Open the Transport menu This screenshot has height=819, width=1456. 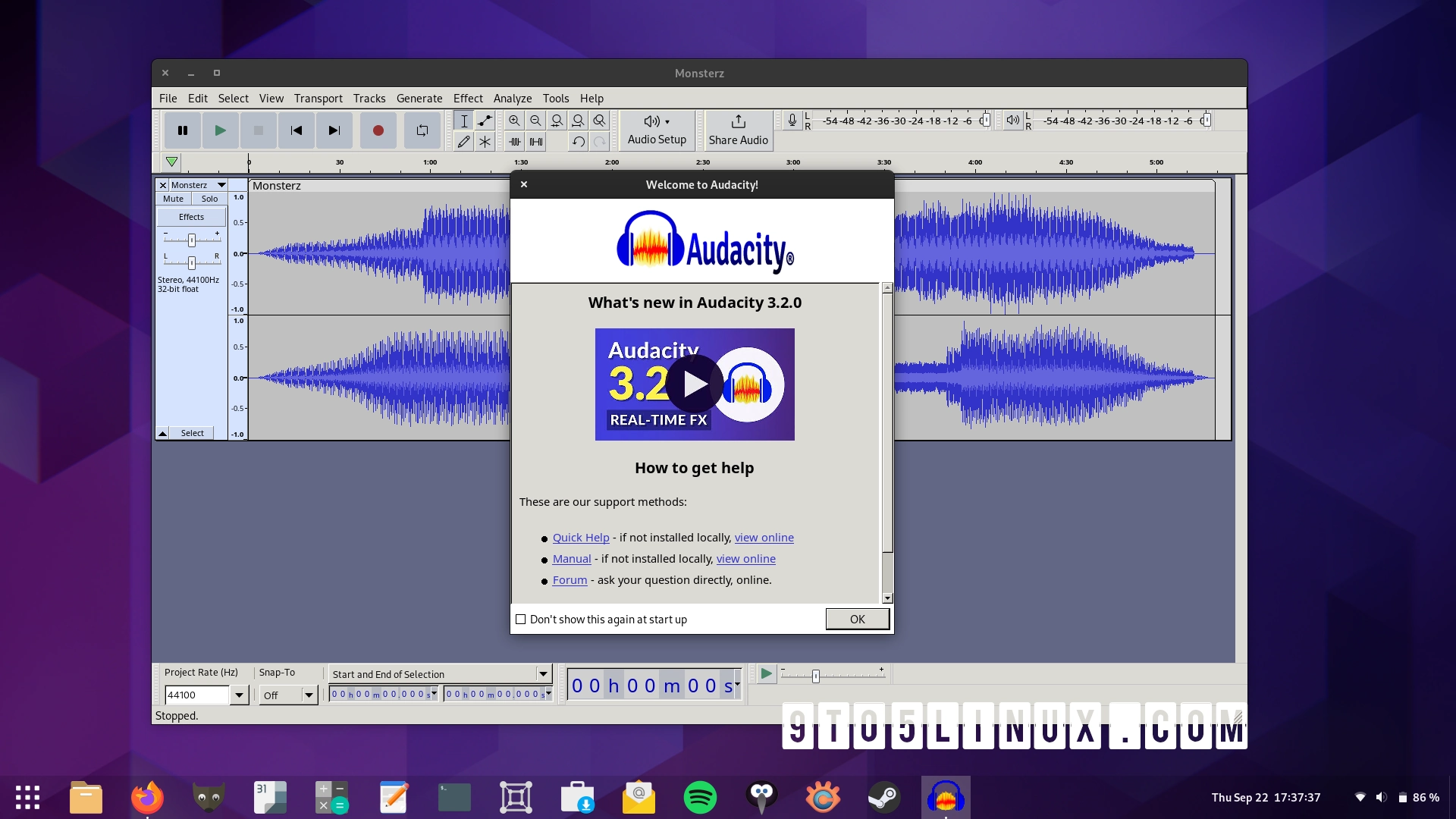[x=318, y=98]
